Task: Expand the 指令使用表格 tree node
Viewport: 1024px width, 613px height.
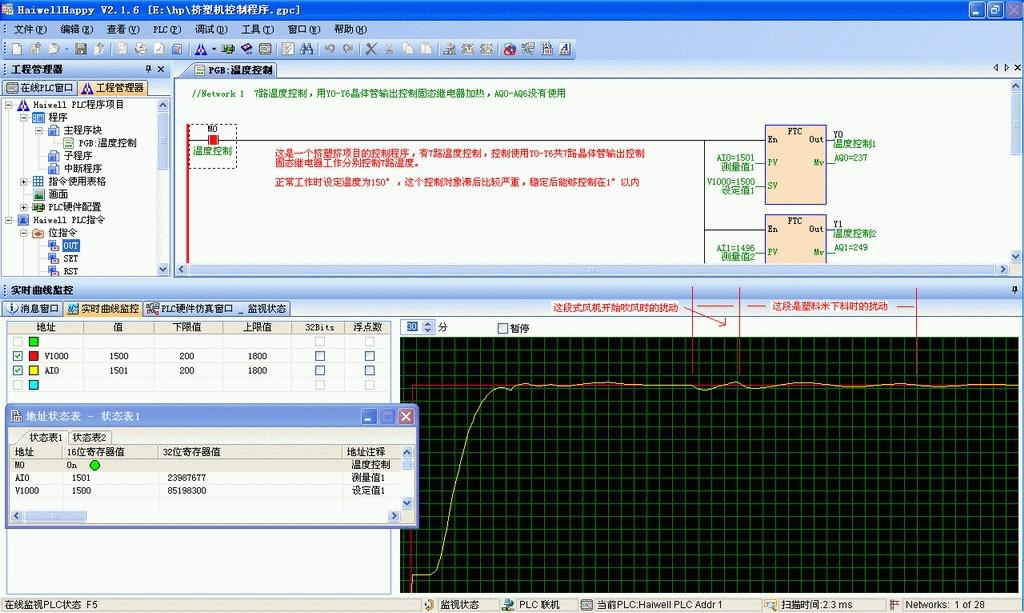Action: (x=24, y=181)
